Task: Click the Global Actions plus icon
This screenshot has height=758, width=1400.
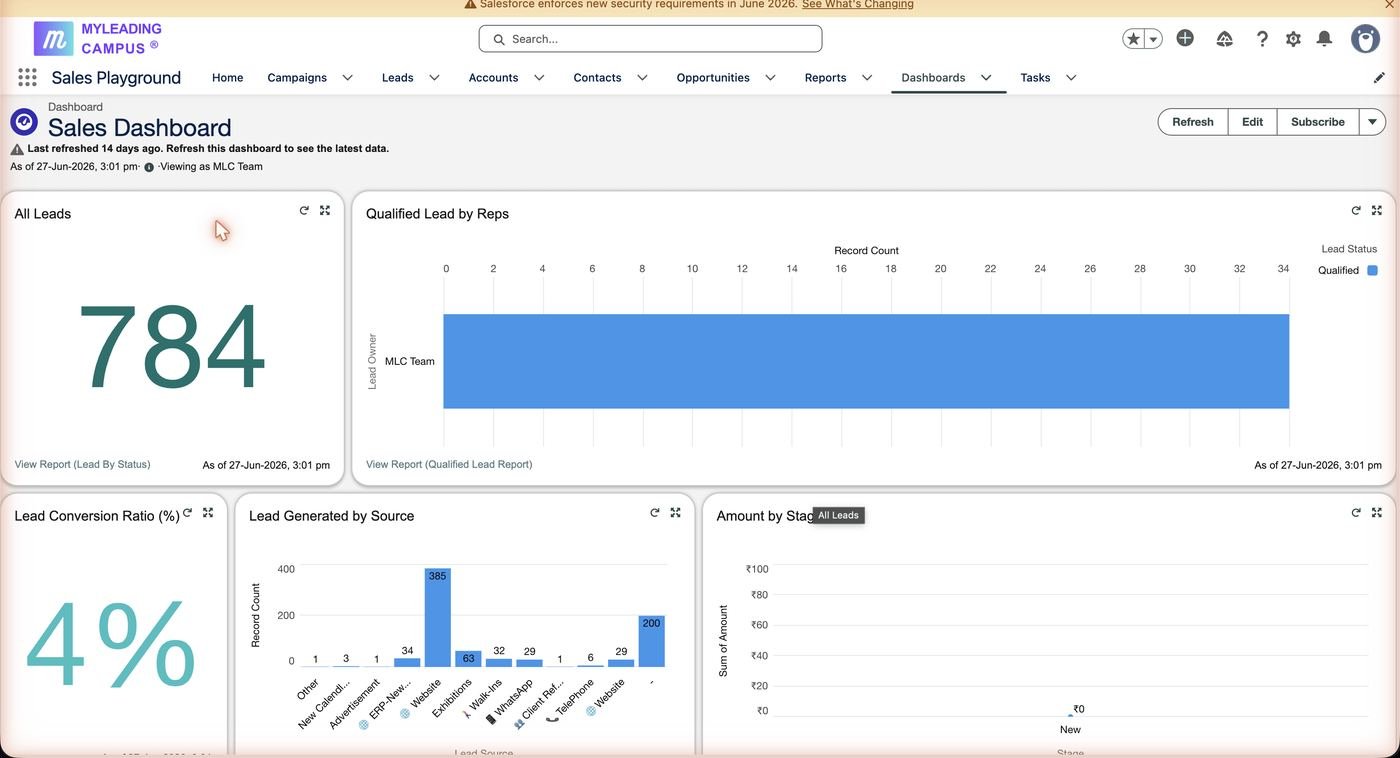Action: point(1185,38)
